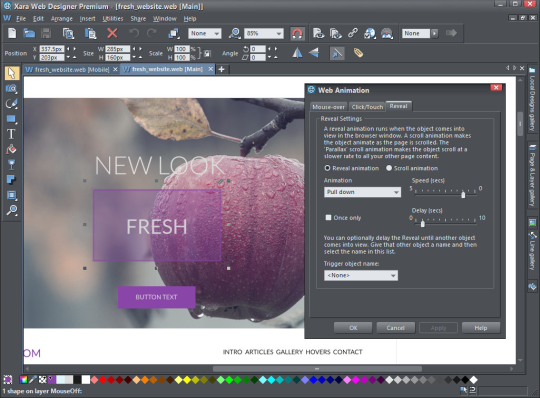Image resolution: width=540 pixels, height=398 pixels.
Task: Flip the selection vertically
Action: tap(314, 53)
